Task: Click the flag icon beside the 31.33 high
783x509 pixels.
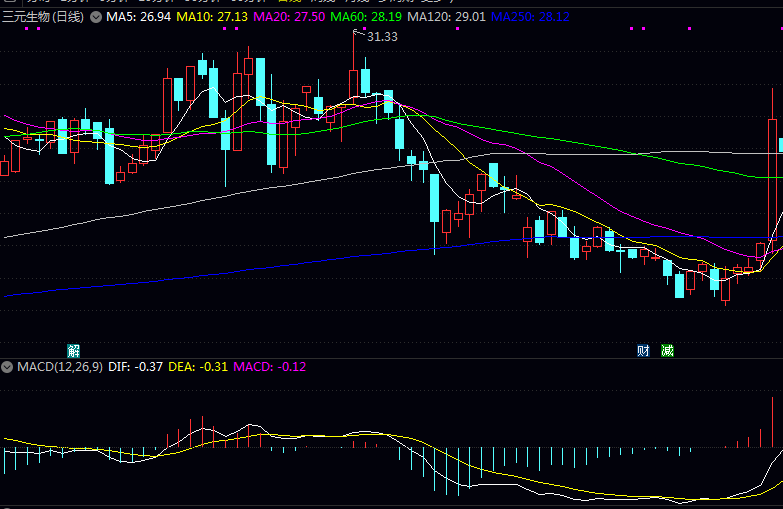Action: tap(357, 32)
